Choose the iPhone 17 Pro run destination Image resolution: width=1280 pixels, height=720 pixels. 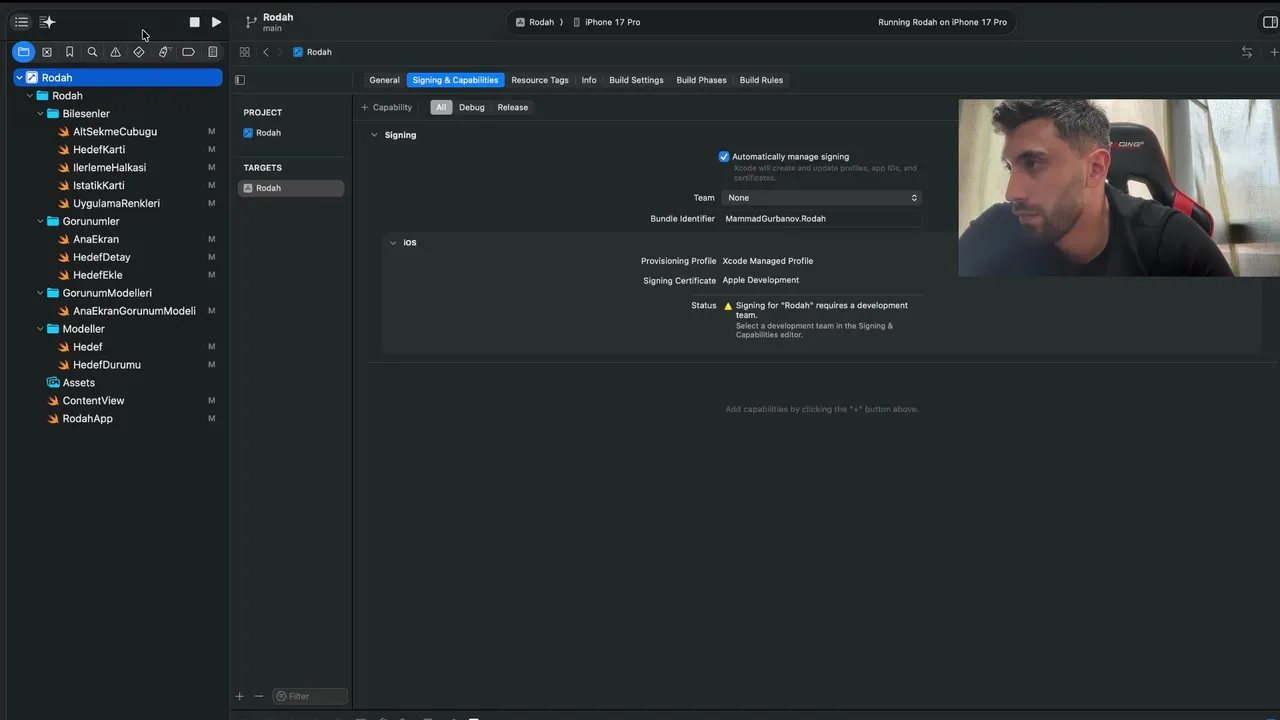pos(606,22)
